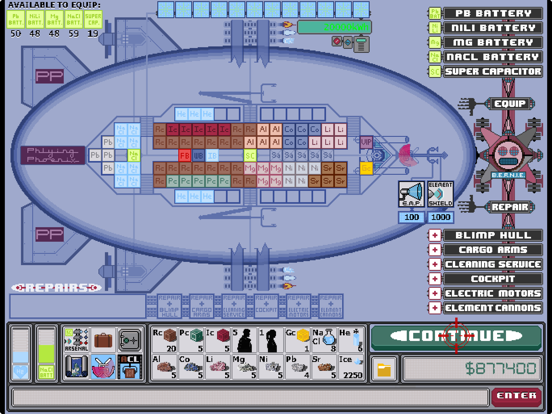The image size is (552, 414).
Task: Select CLEANING SERVICE repair option
Action: point(493,264)
